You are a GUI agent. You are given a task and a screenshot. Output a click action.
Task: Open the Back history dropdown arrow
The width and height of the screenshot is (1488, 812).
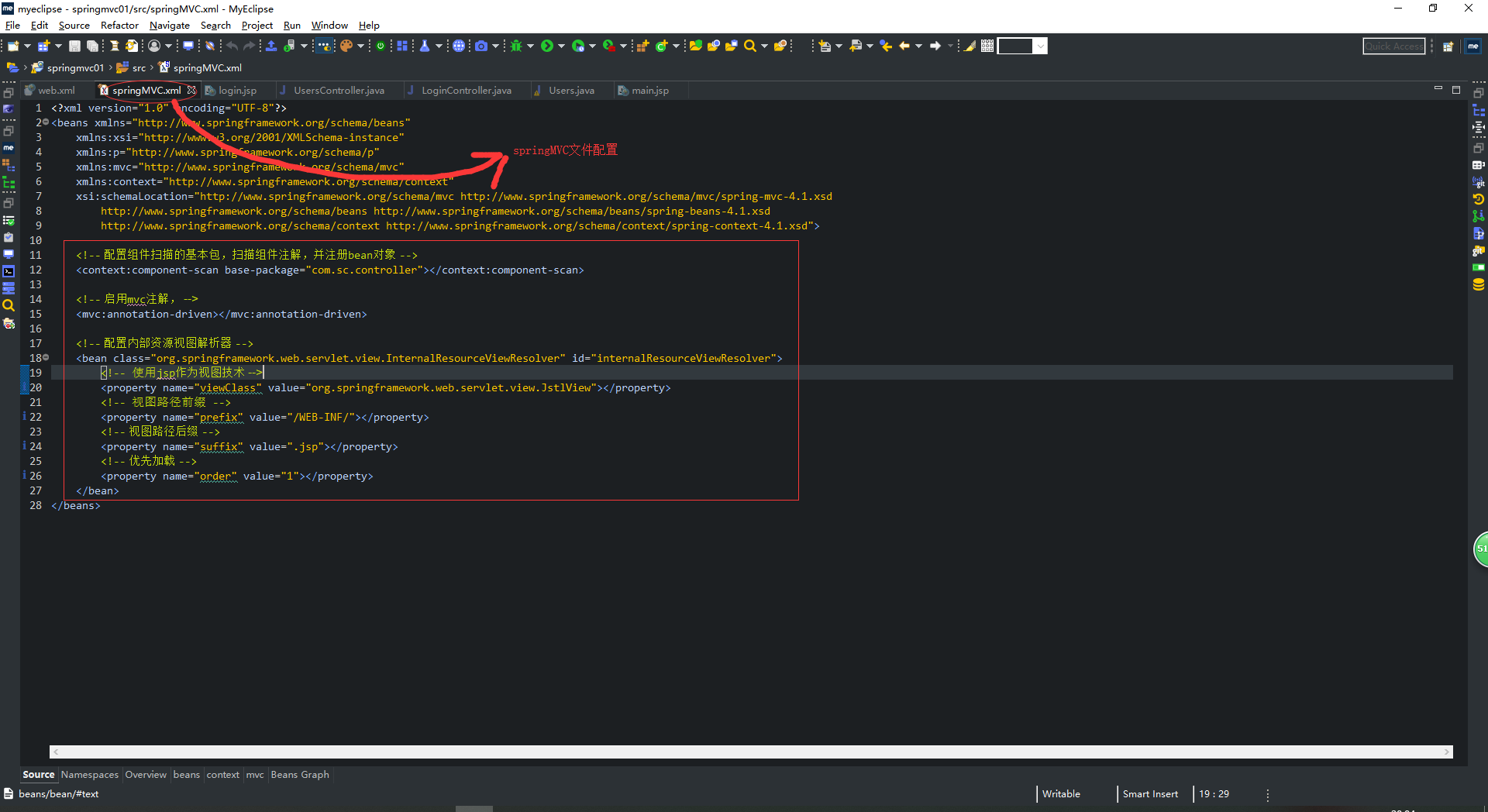tap(918, 46)
